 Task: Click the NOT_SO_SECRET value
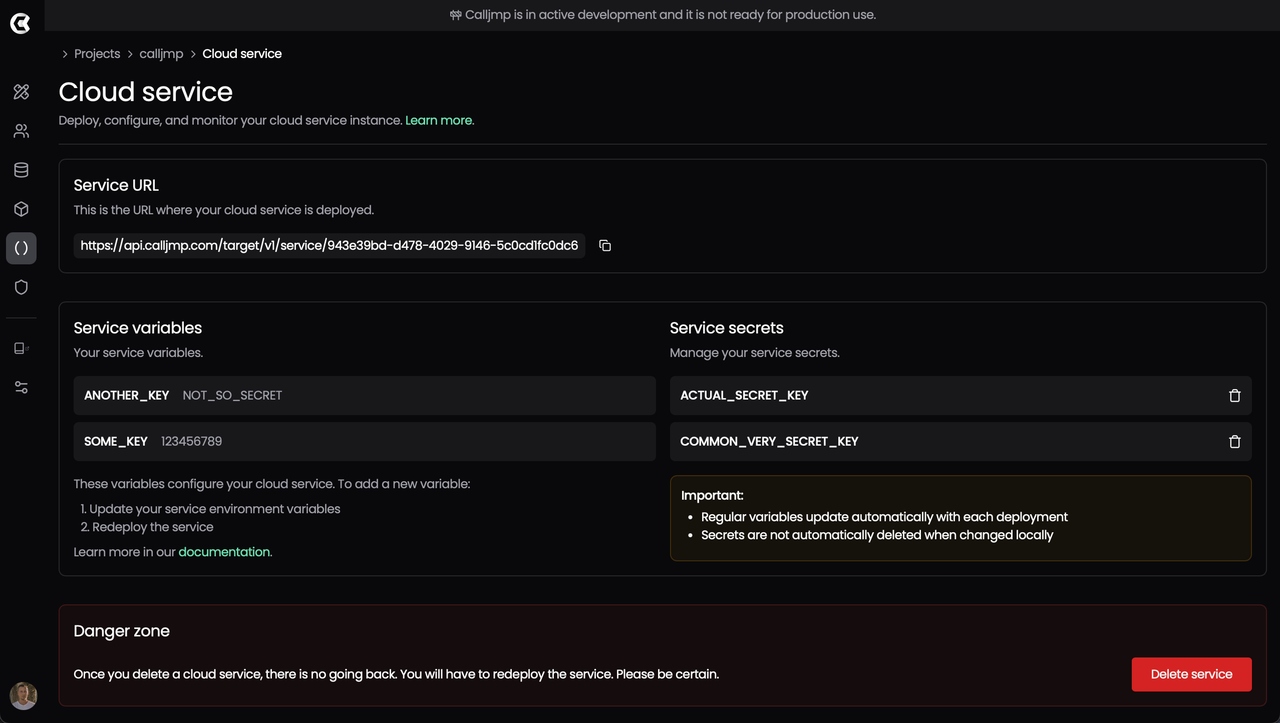click(x=232, y=395)
